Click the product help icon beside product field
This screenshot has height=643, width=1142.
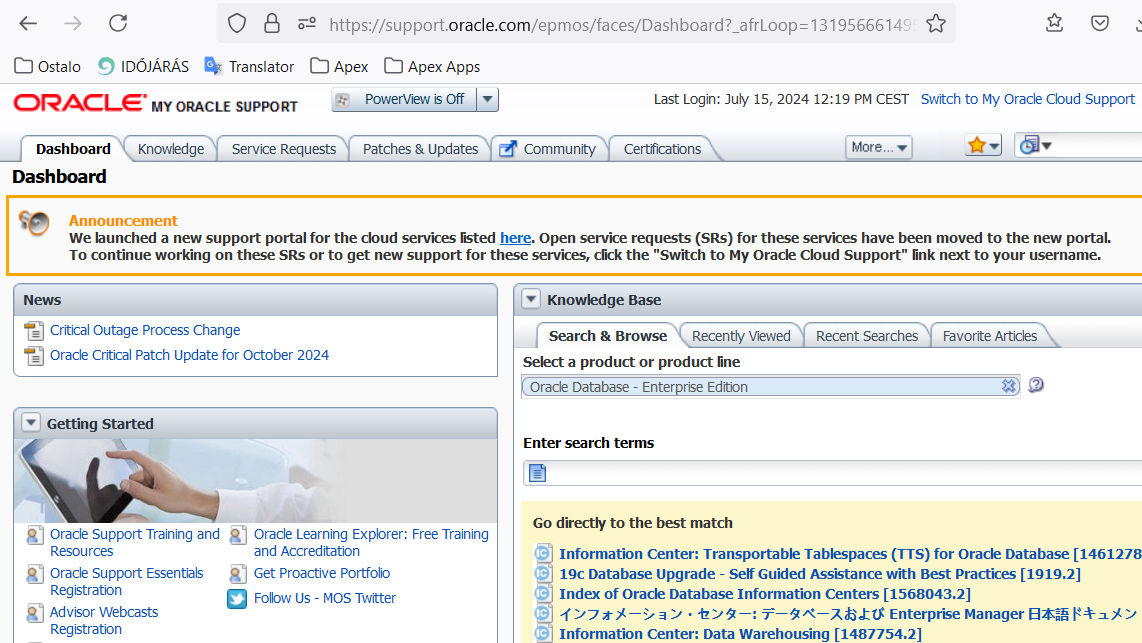(x=1036, y=385)
